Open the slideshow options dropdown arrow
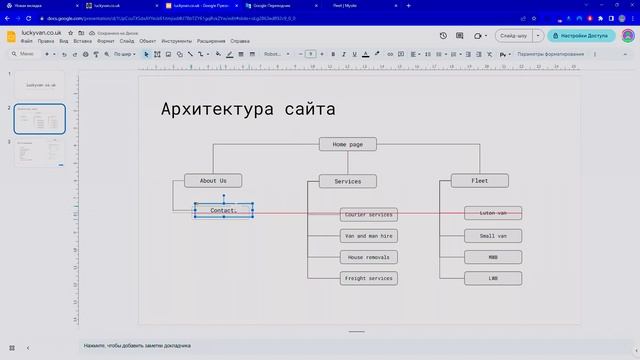The height and width of the screenshot is (360, 640). (538, 36)
